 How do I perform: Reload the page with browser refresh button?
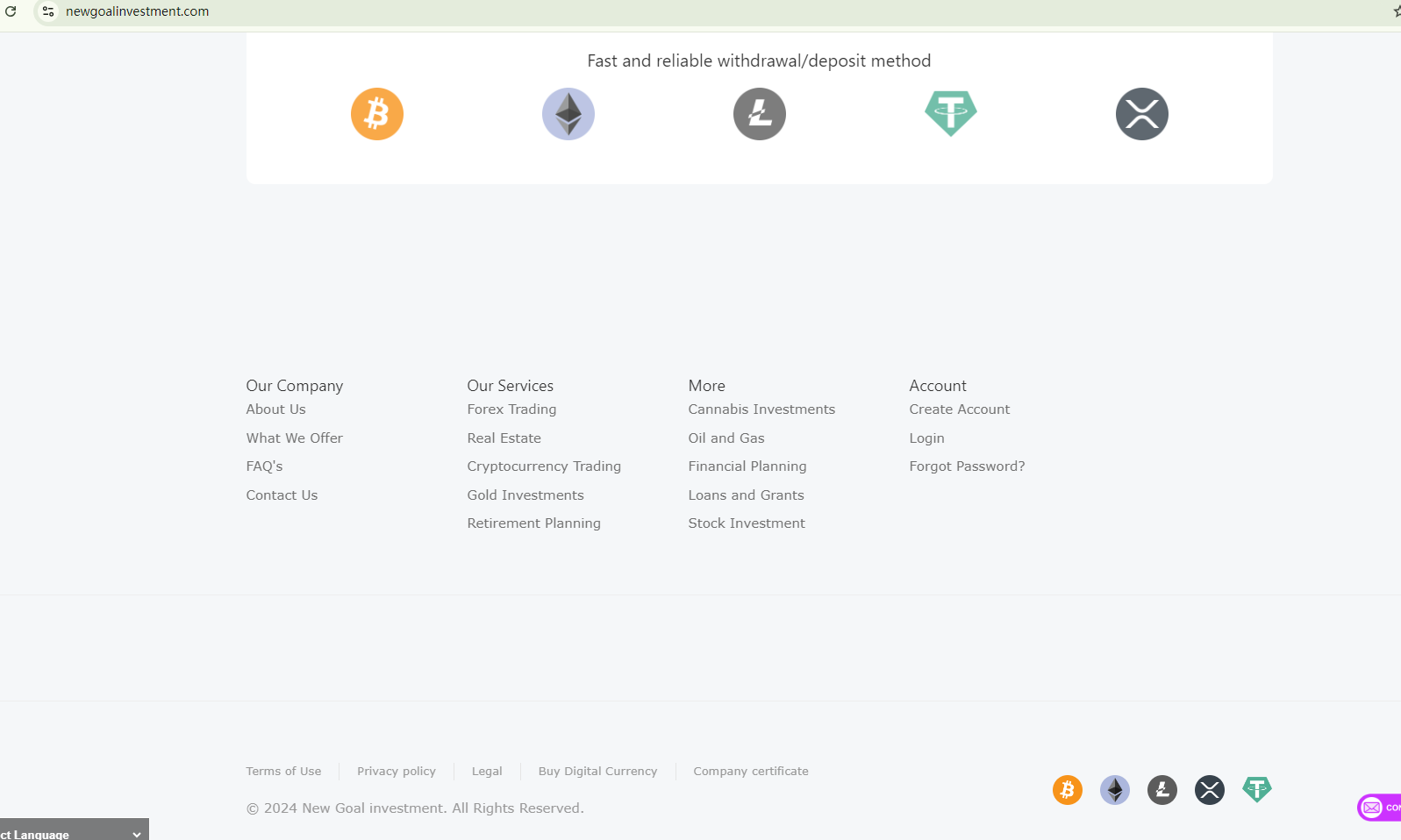point(11,11)
